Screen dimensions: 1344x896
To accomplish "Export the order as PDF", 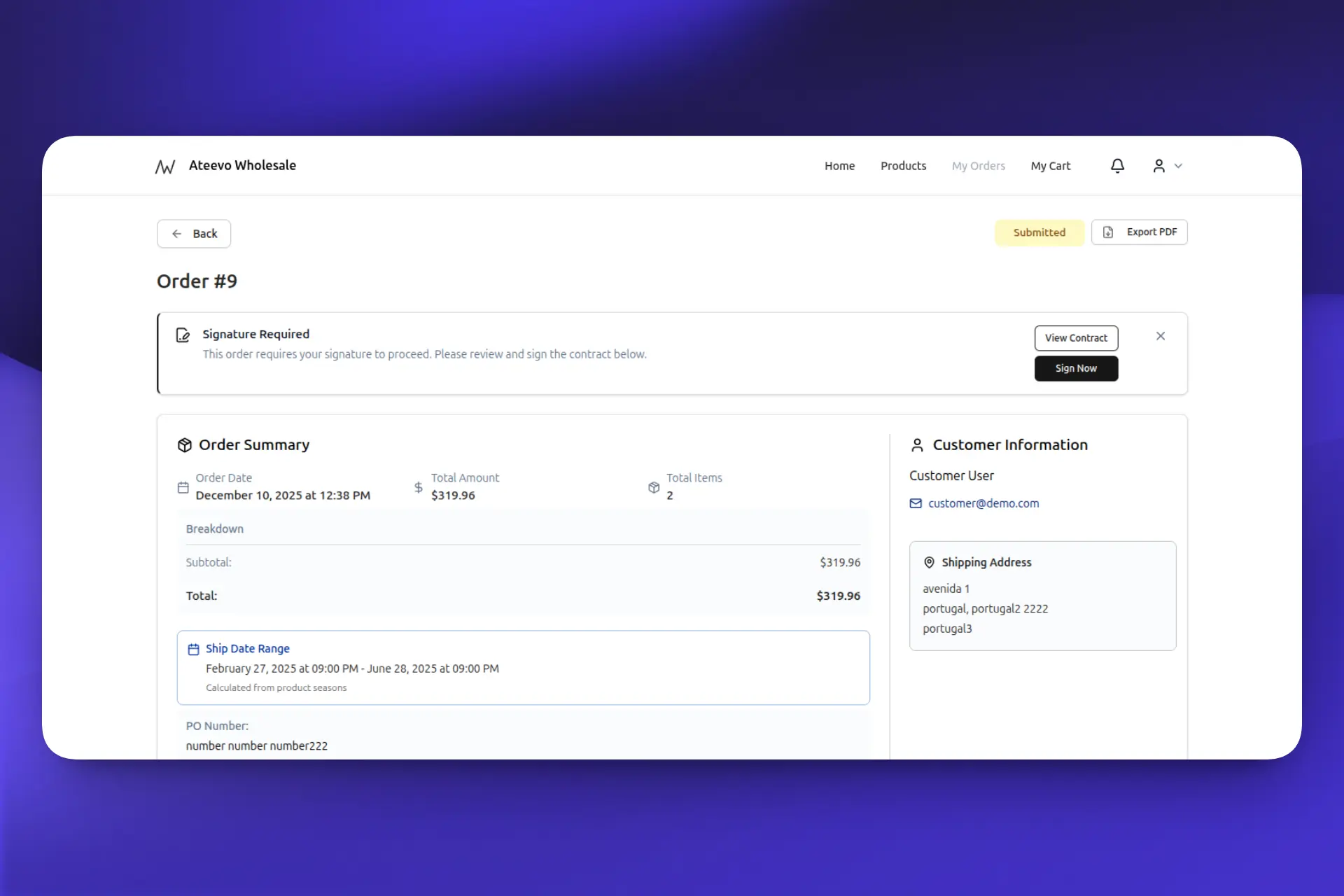I will [1139, 232].
